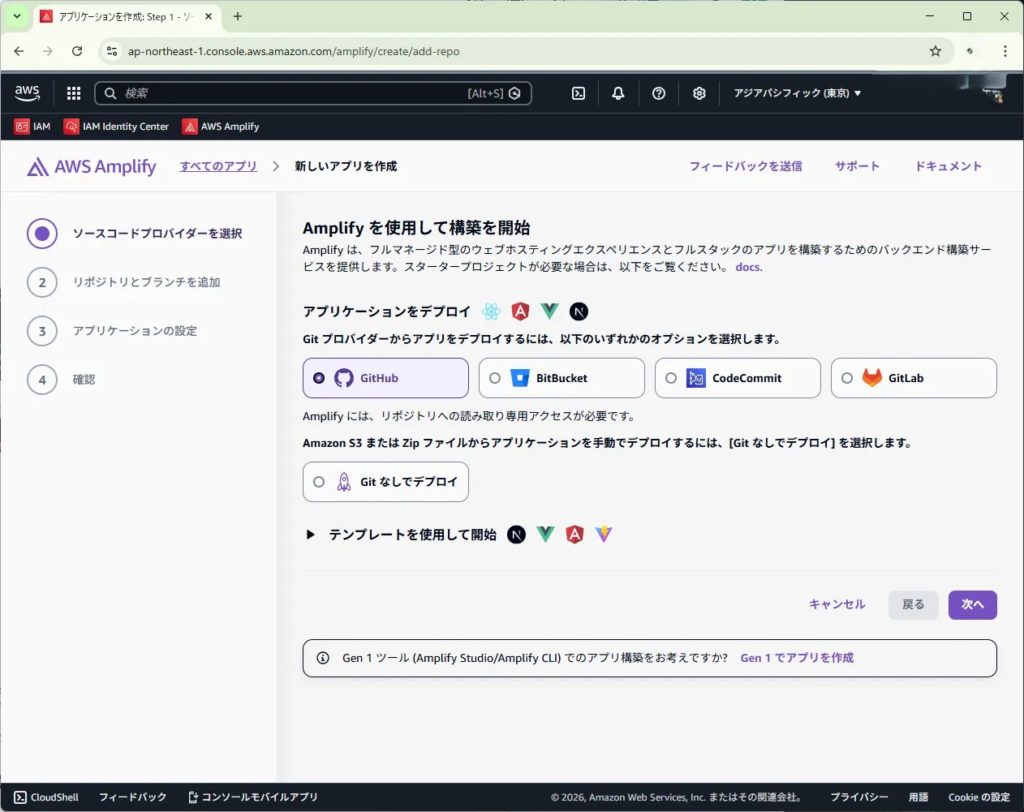Click the 次へ button
Image resolution: width=1024 pixels, height=812 pixels.
coord(972,604)
